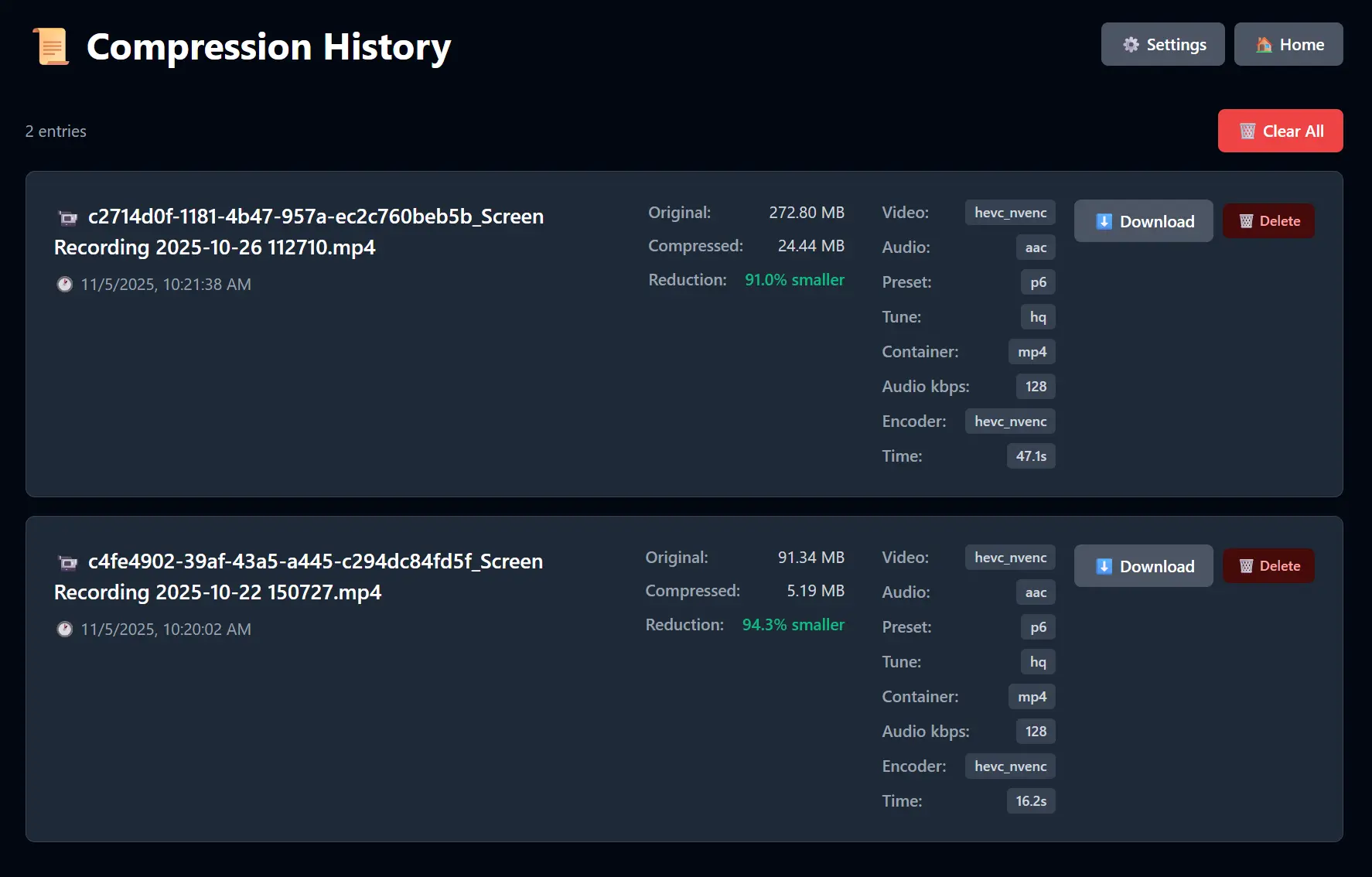
Task: Click the camera icon of the c4fe4902 recording
Action: 68,563
